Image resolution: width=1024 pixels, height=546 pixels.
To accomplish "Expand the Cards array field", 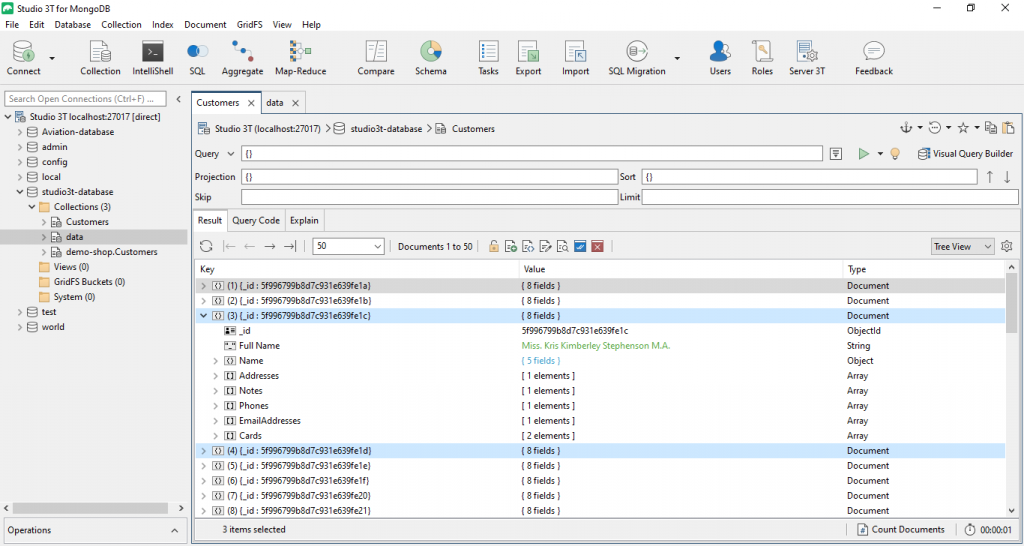I will tap(216, 436).
